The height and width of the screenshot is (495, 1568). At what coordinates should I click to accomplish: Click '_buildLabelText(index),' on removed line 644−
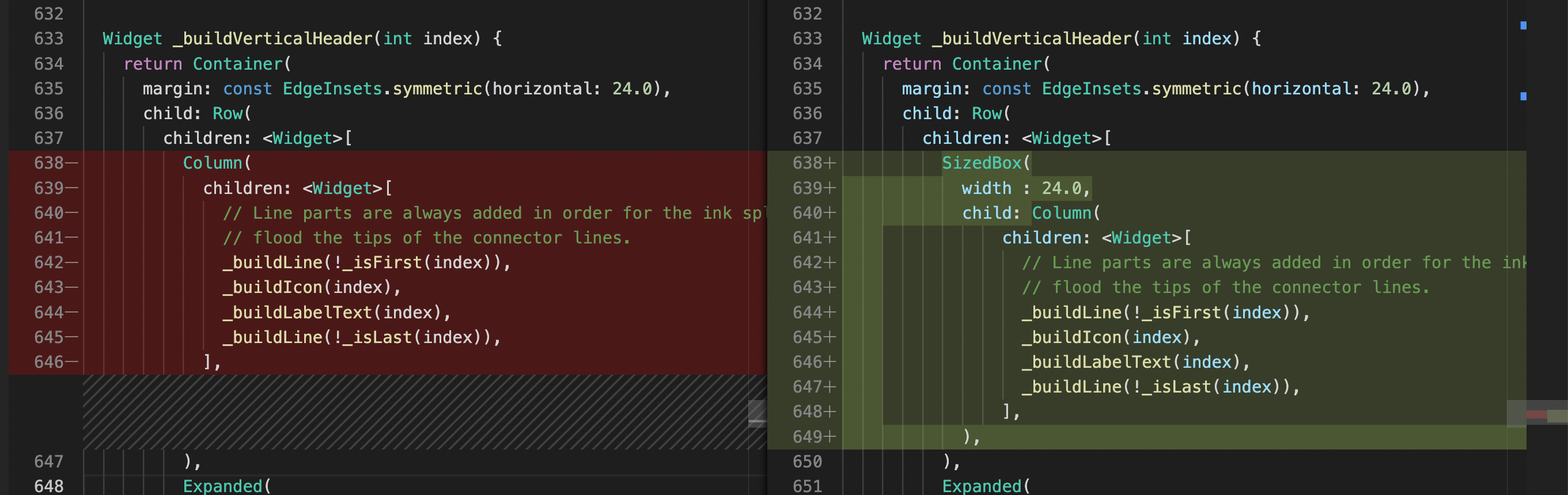pyautogui.click(x=336, y=312)
